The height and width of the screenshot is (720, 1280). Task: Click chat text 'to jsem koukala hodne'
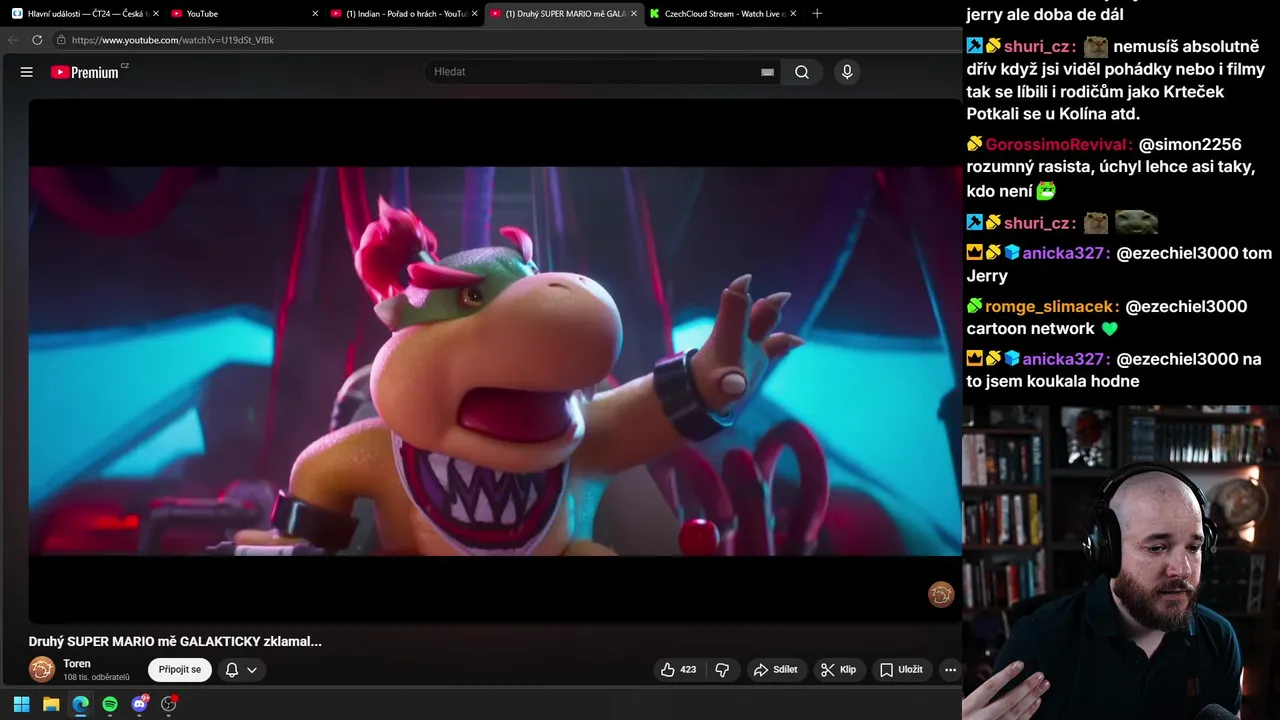coord(1053,381)
